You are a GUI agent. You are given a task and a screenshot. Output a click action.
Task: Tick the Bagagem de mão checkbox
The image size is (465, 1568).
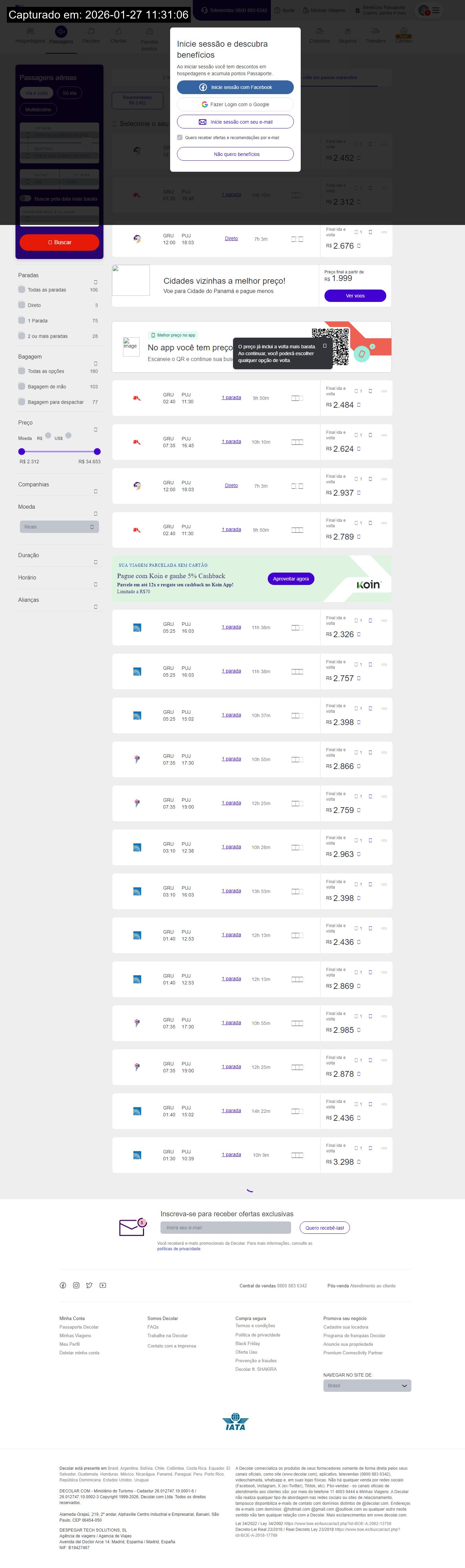(x=22, y=386)
